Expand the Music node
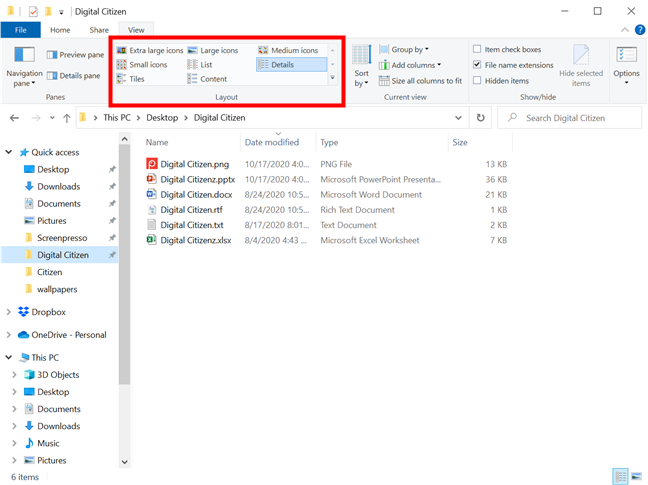Screen dimensions: 648x485 (14, 443)
